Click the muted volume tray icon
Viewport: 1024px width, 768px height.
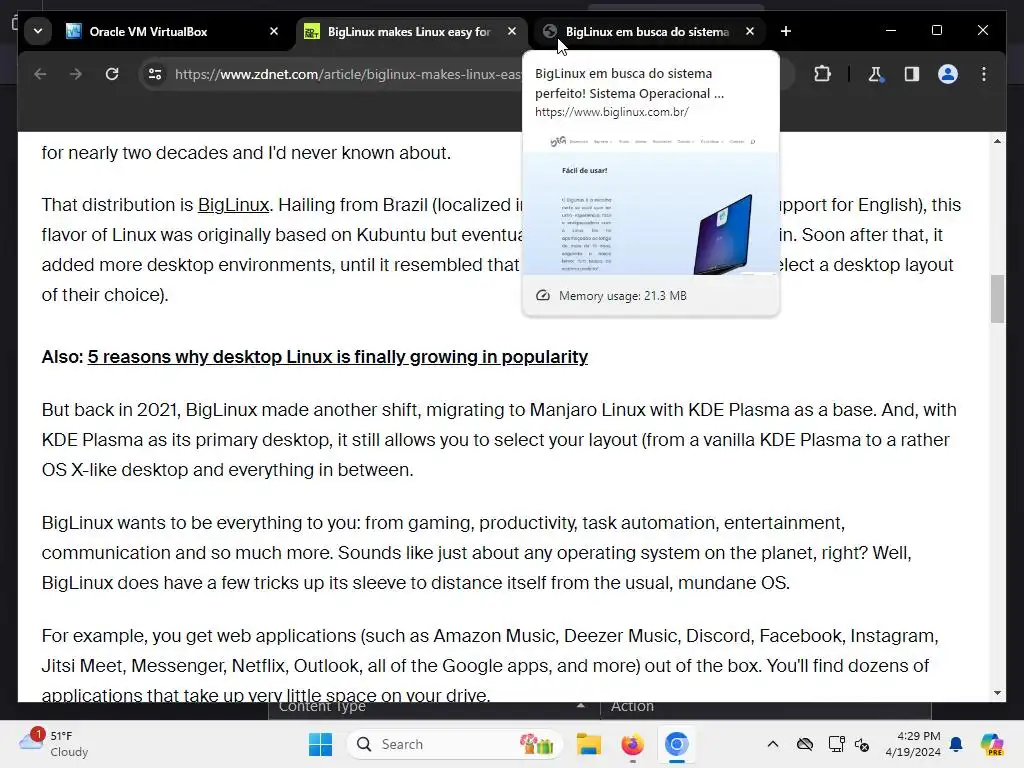[862, 744]
